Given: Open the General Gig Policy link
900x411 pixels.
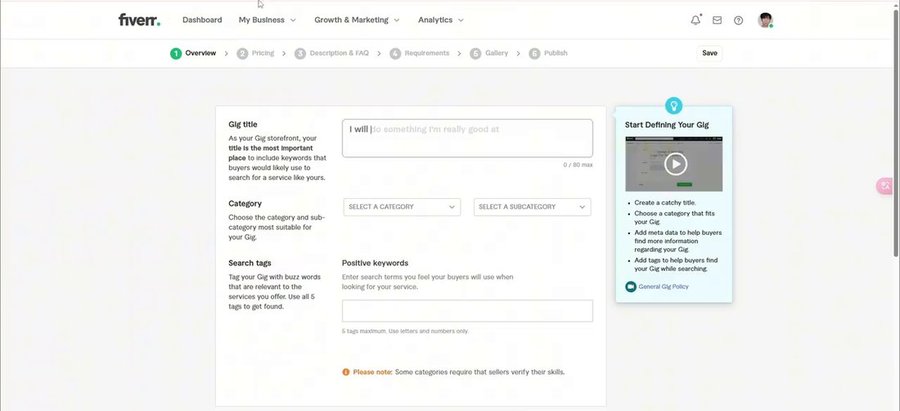Looking at the screenshot, I should (664, 286).
